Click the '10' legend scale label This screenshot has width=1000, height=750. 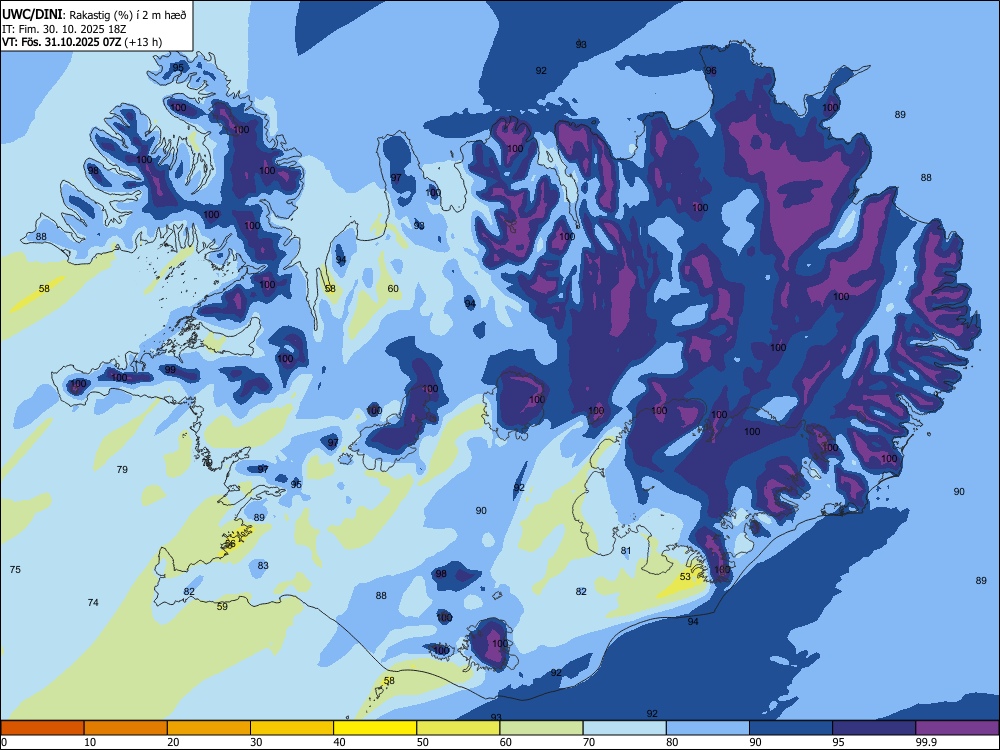[x=90, y=742]
